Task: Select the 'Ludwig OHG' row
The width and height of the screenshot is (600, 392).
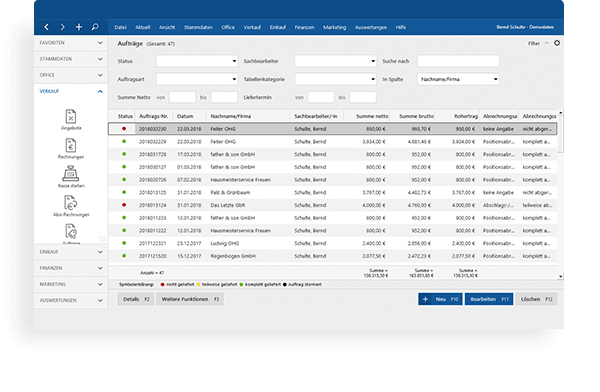Action: (333, 243)
